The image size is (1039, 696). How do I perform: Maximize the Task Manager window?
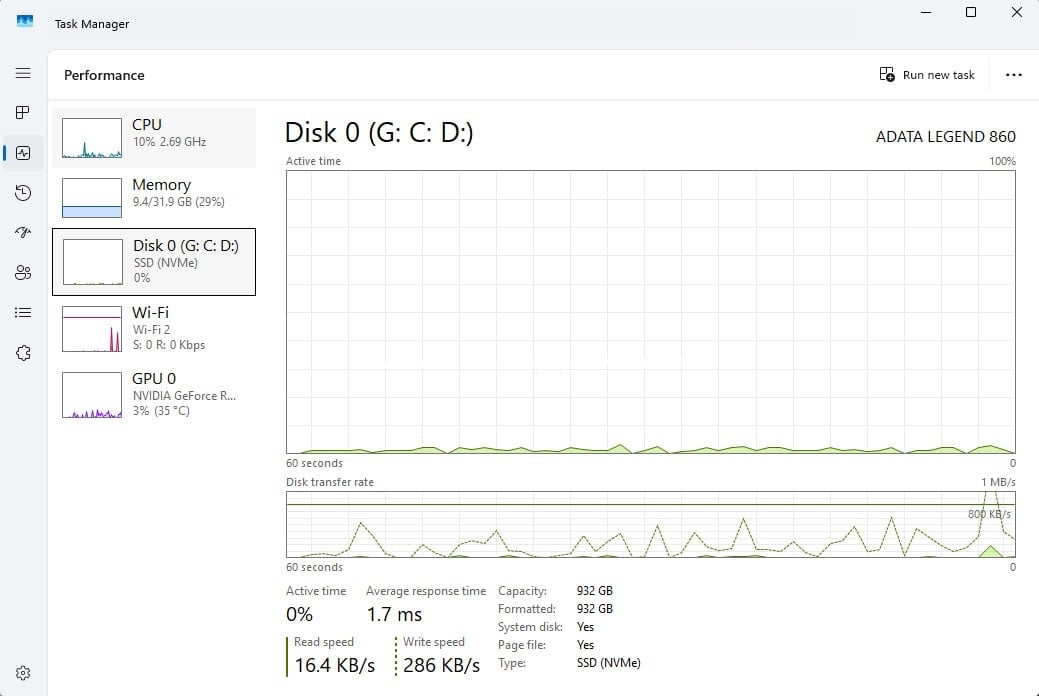pyautogui.click(x=970, y=13)
